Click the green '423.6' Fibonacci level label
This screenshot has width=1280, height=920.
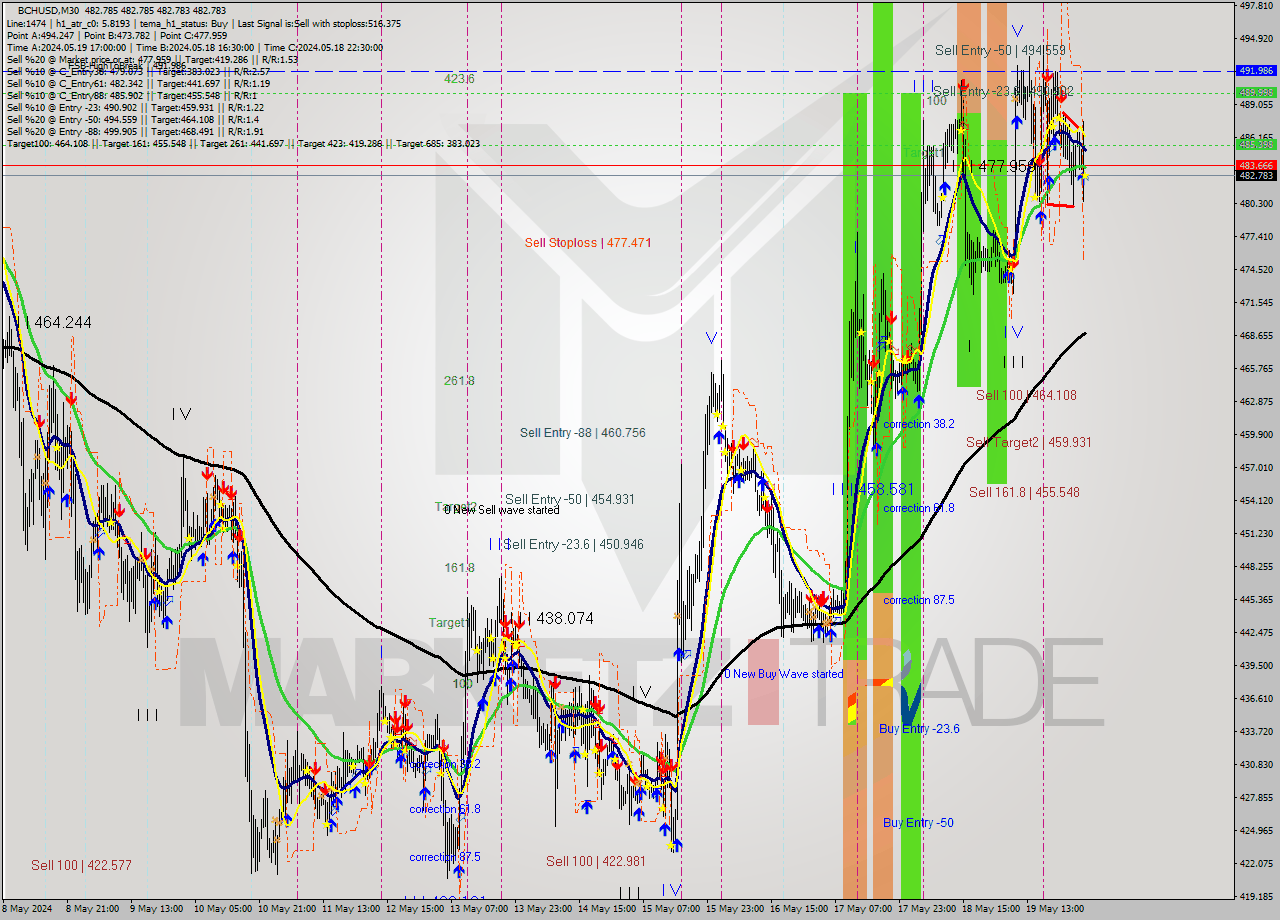[459, 79]
